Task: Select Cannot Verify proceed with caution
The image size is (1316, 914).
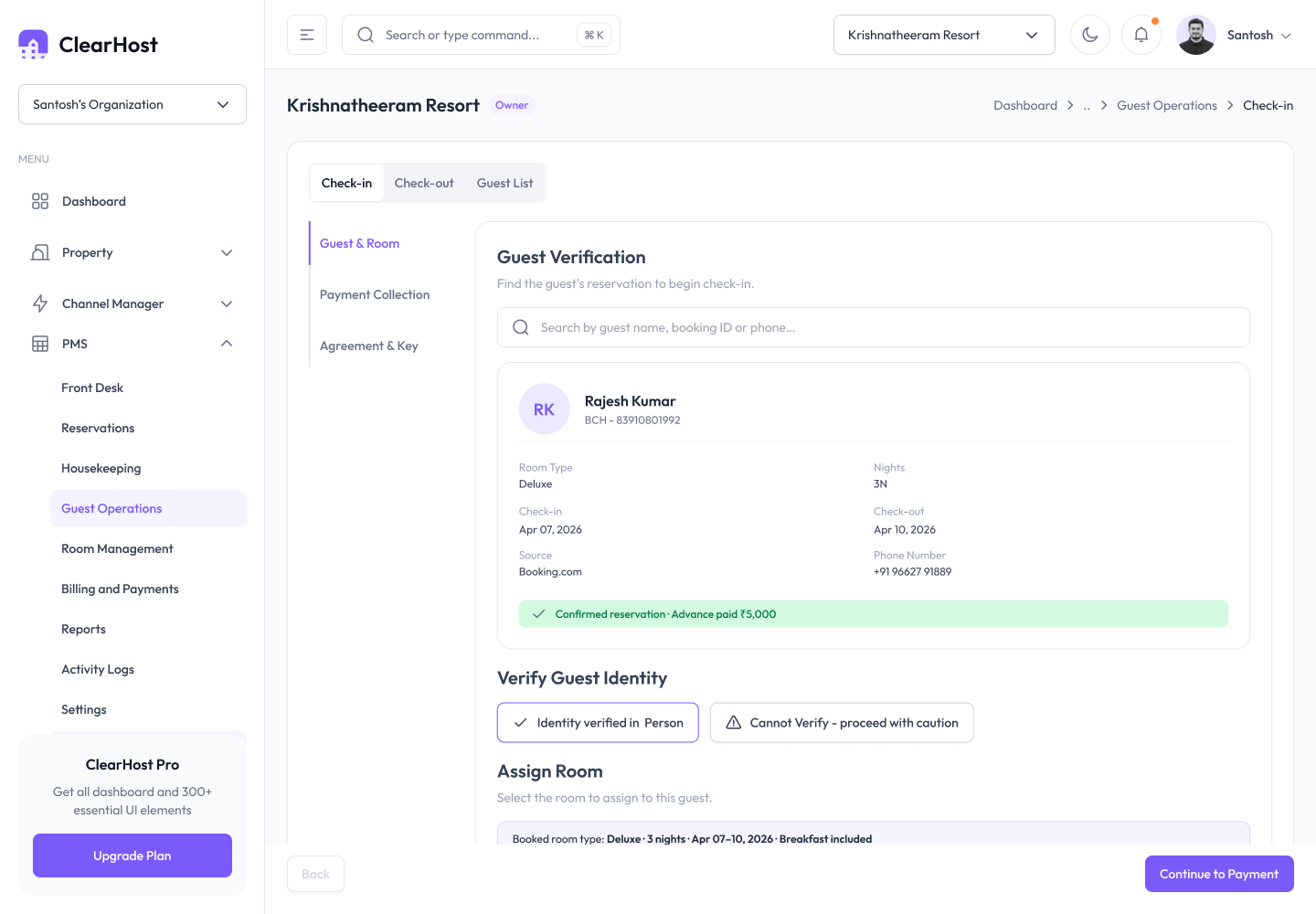Action: 842,723
